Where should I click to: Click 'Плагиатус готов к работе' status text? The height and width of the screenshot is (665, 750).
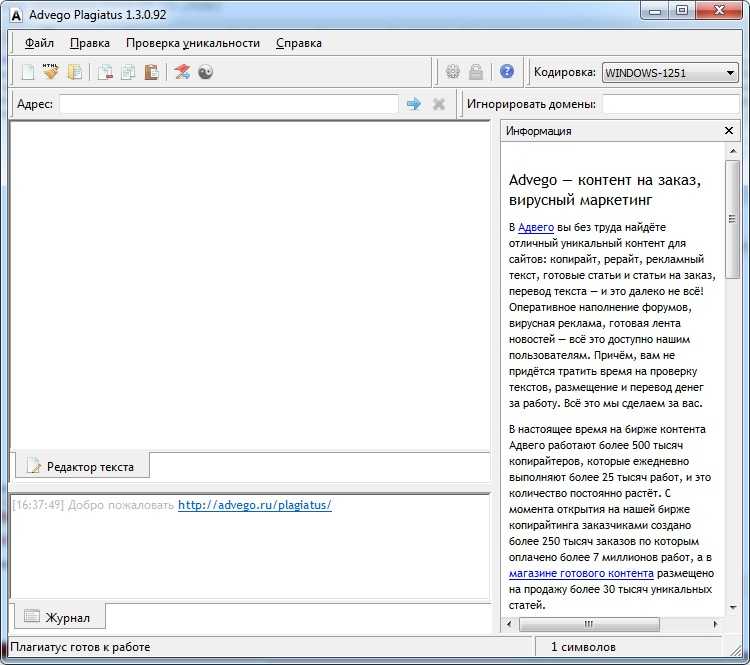click(80, 647)
